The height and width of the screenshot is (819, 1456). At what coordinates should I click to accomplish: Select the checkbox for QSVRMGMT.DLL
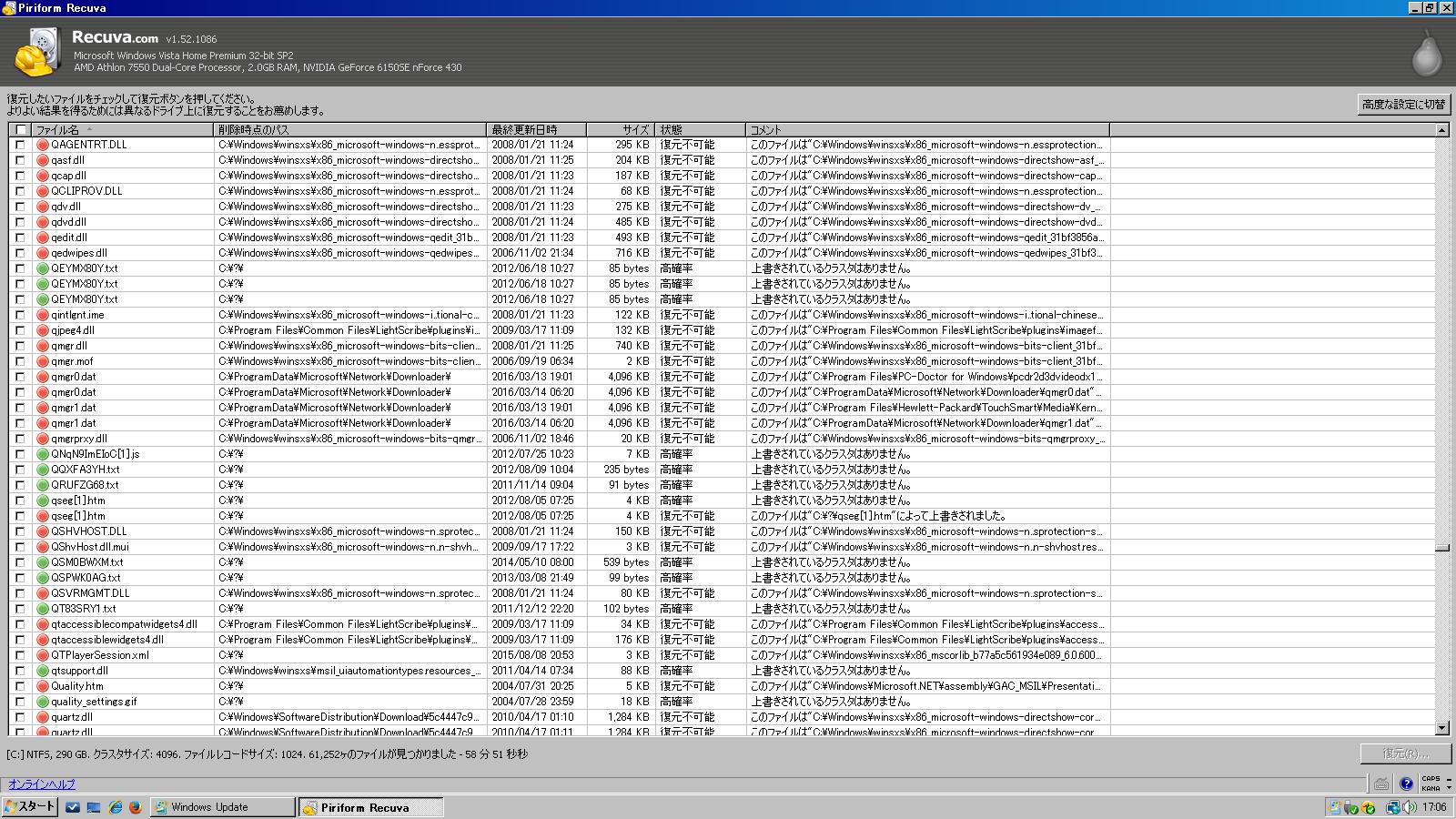pos(20,593)
